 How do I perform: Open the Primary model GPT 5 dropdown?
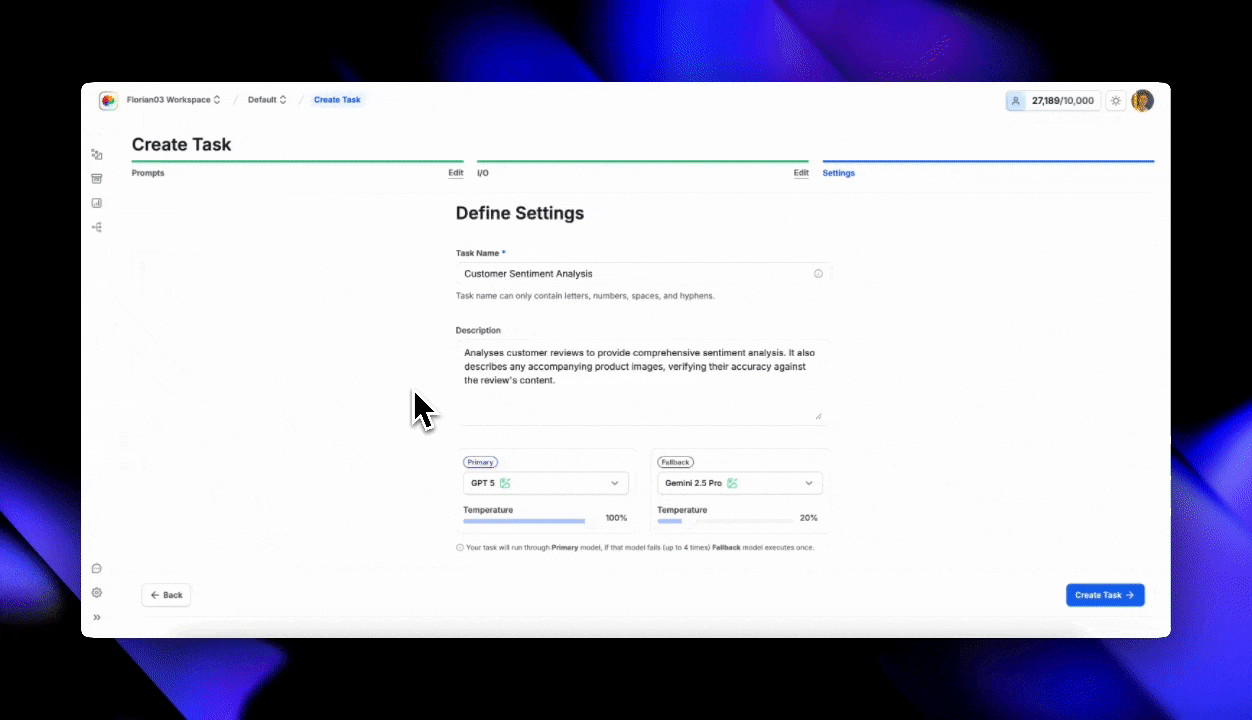pos(546,483)
